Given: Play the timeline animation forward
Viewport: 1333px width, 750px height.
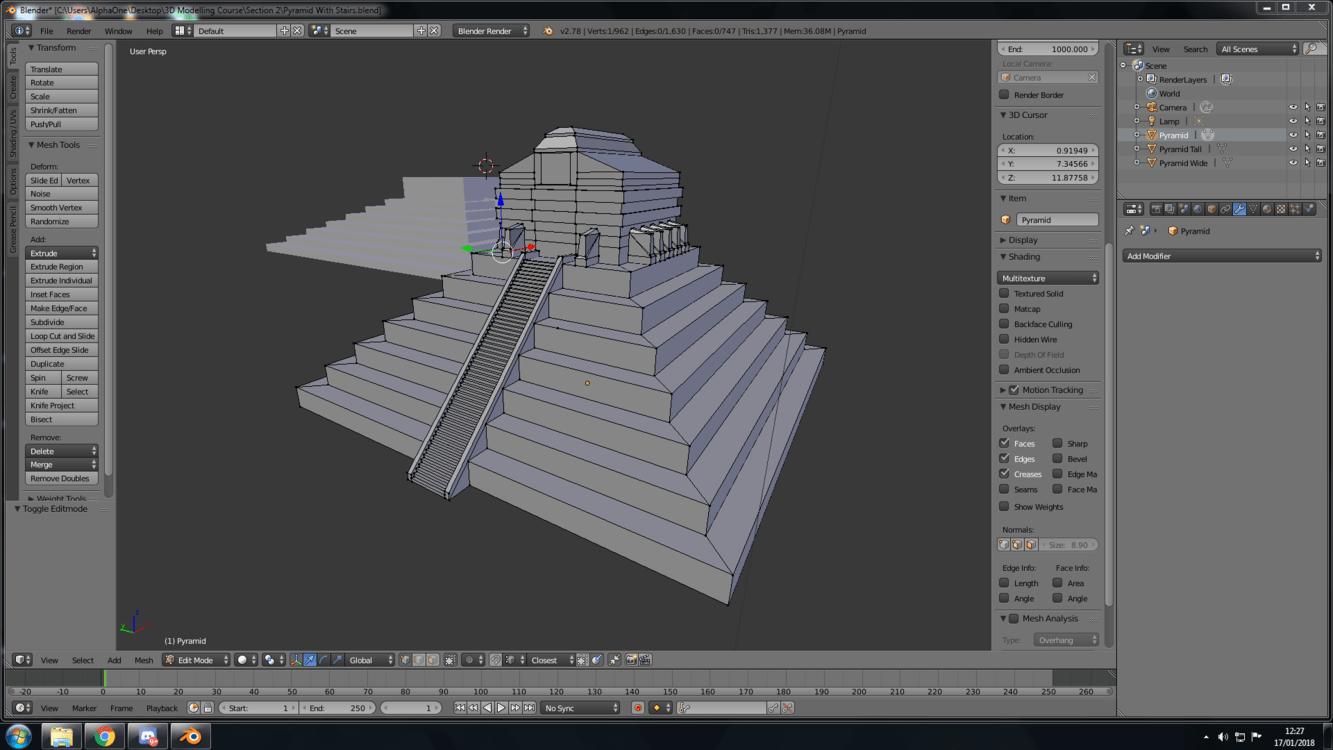Looking at the screenshot, I should [501, 708].
